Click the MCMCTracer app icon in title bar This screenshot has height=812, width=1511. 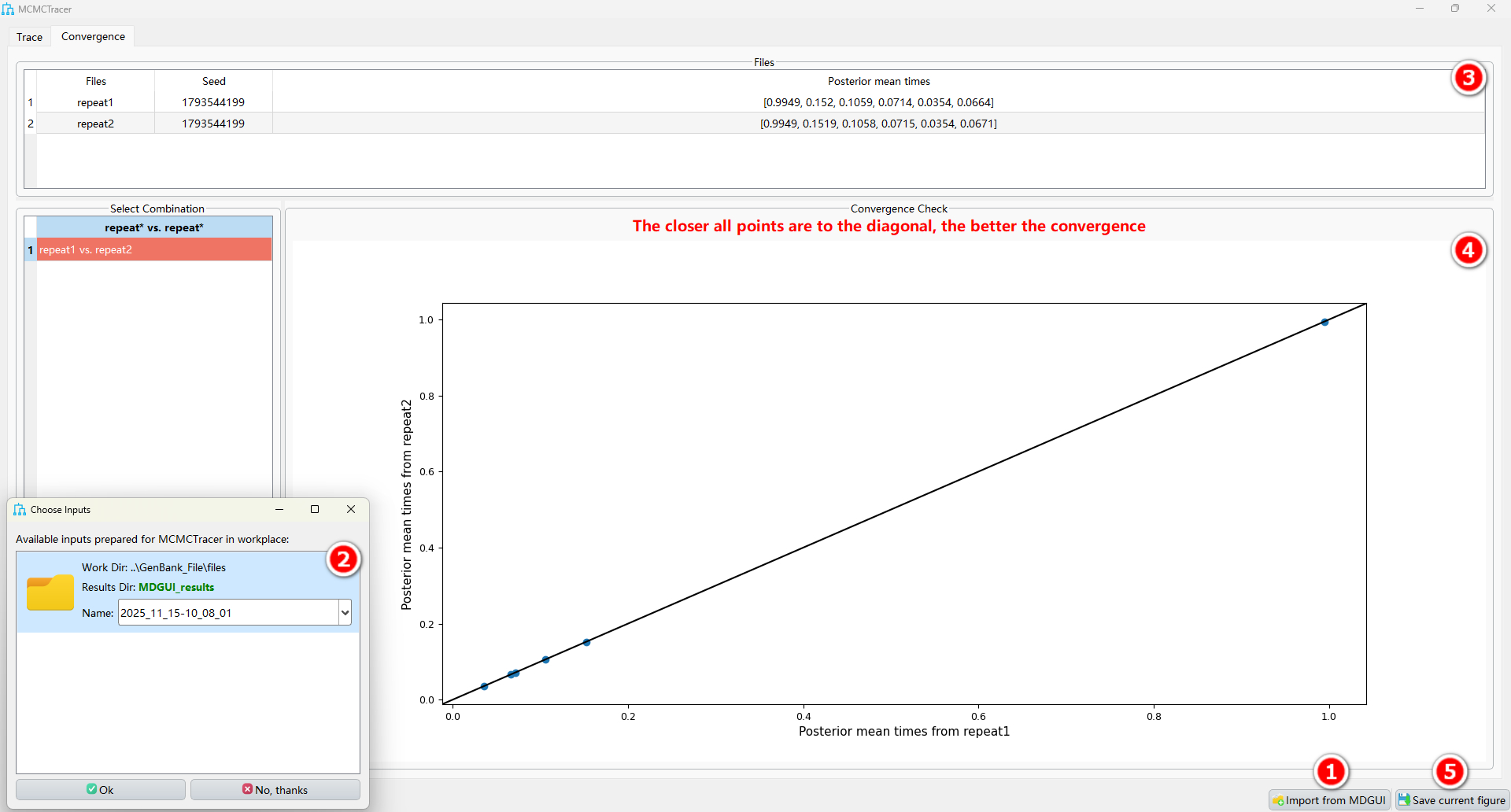point(8,9)
